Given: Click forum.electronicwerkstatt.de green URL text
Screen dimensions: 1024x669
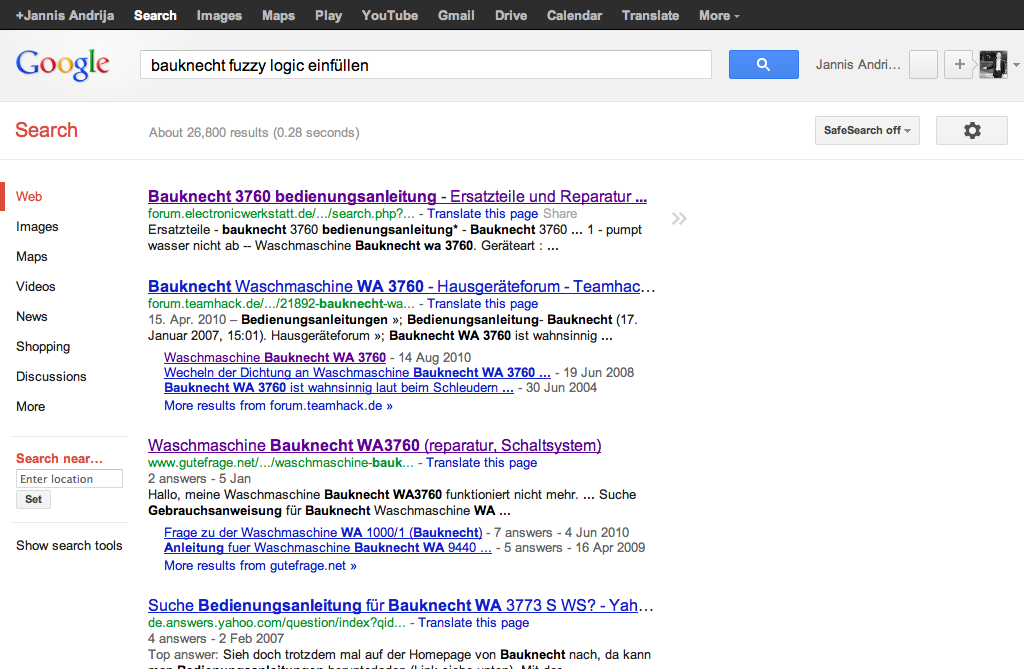Looking at the screenshot, I should pos(281,214).
